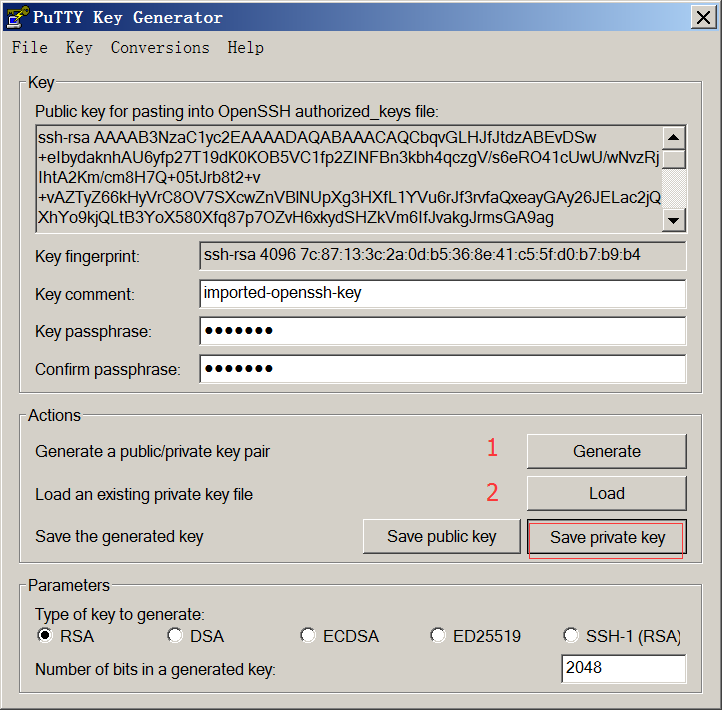The height and width of the screenshot is (710, 722).
Task: Click the Generate button
Action: coord(606,451)
